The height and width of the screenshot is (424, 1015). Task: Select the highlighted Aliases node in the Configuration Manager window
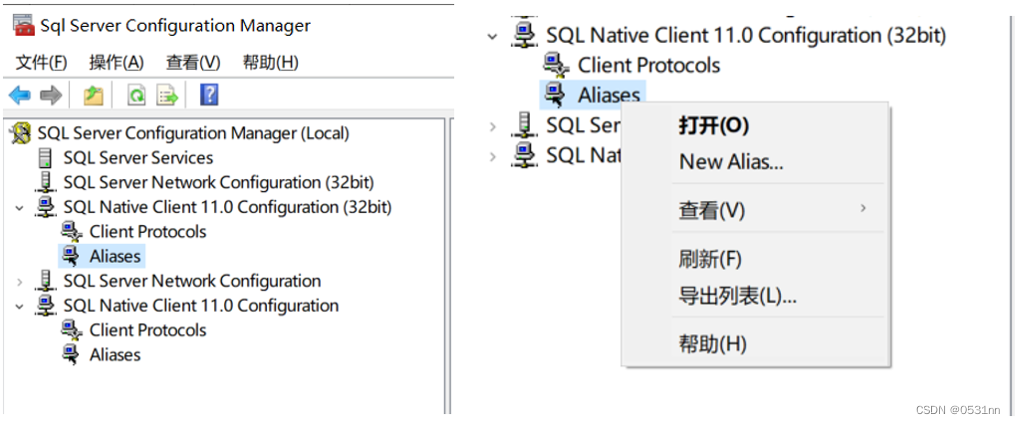pos(115,256)
